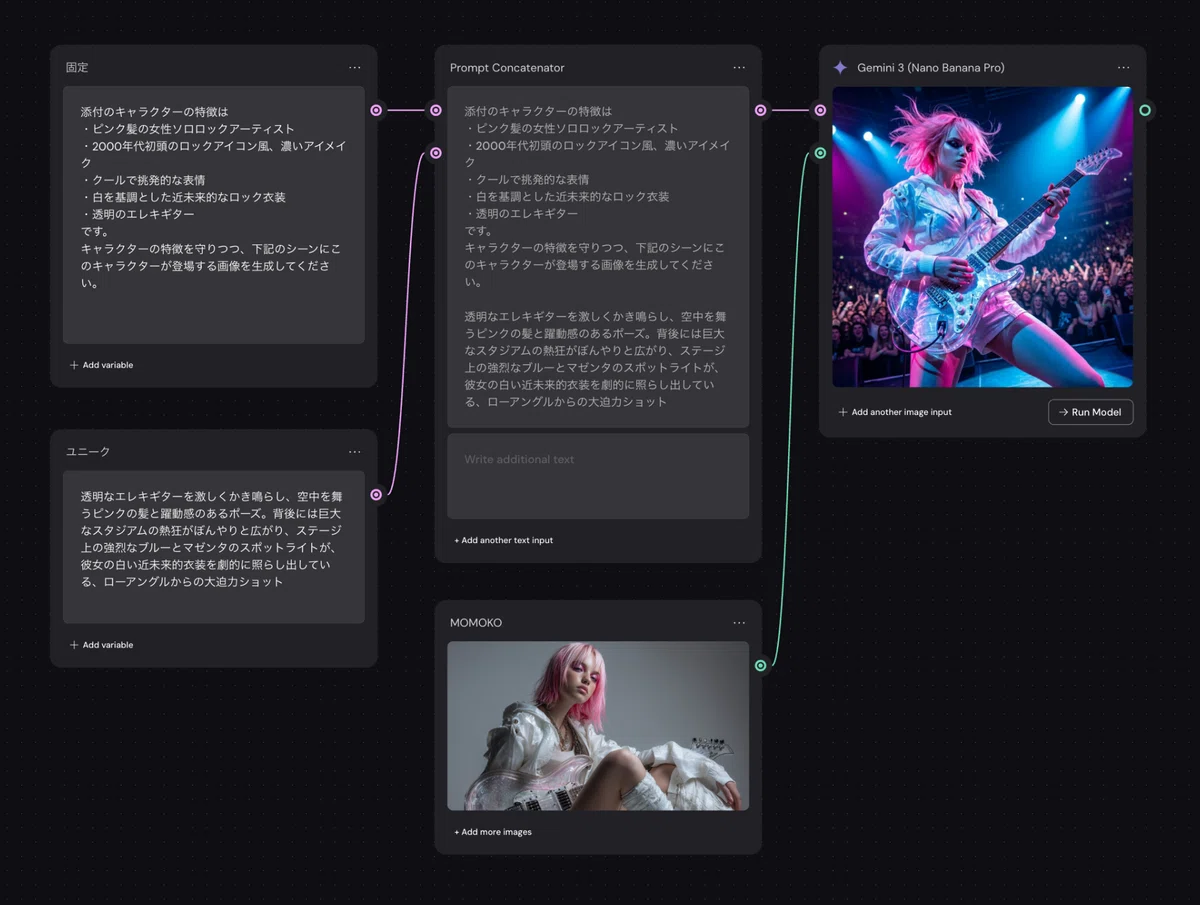Select the ユニーク node title

point(88,452)
